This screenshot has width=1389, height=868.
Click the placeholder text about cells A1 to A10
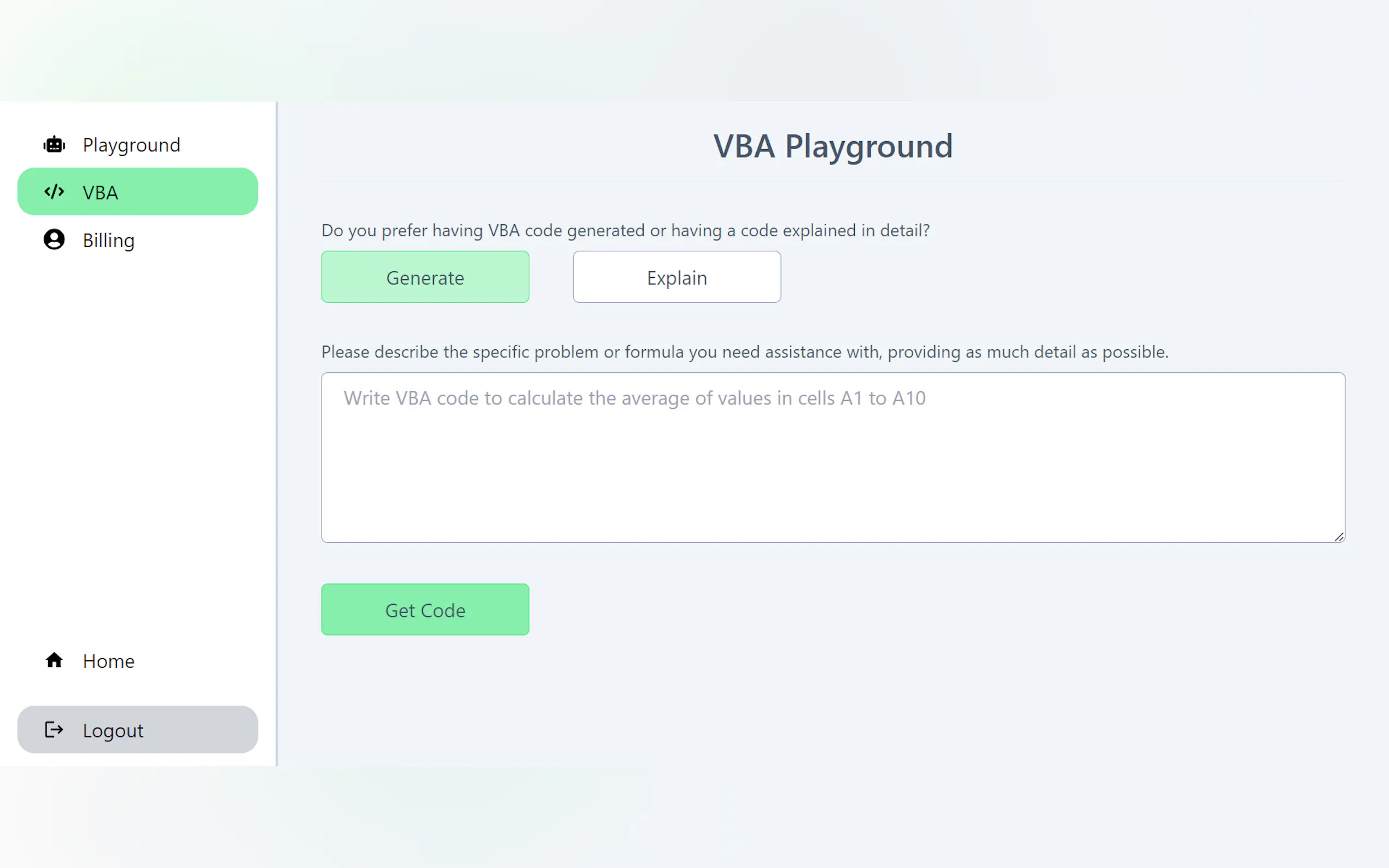tap(634, 398)
